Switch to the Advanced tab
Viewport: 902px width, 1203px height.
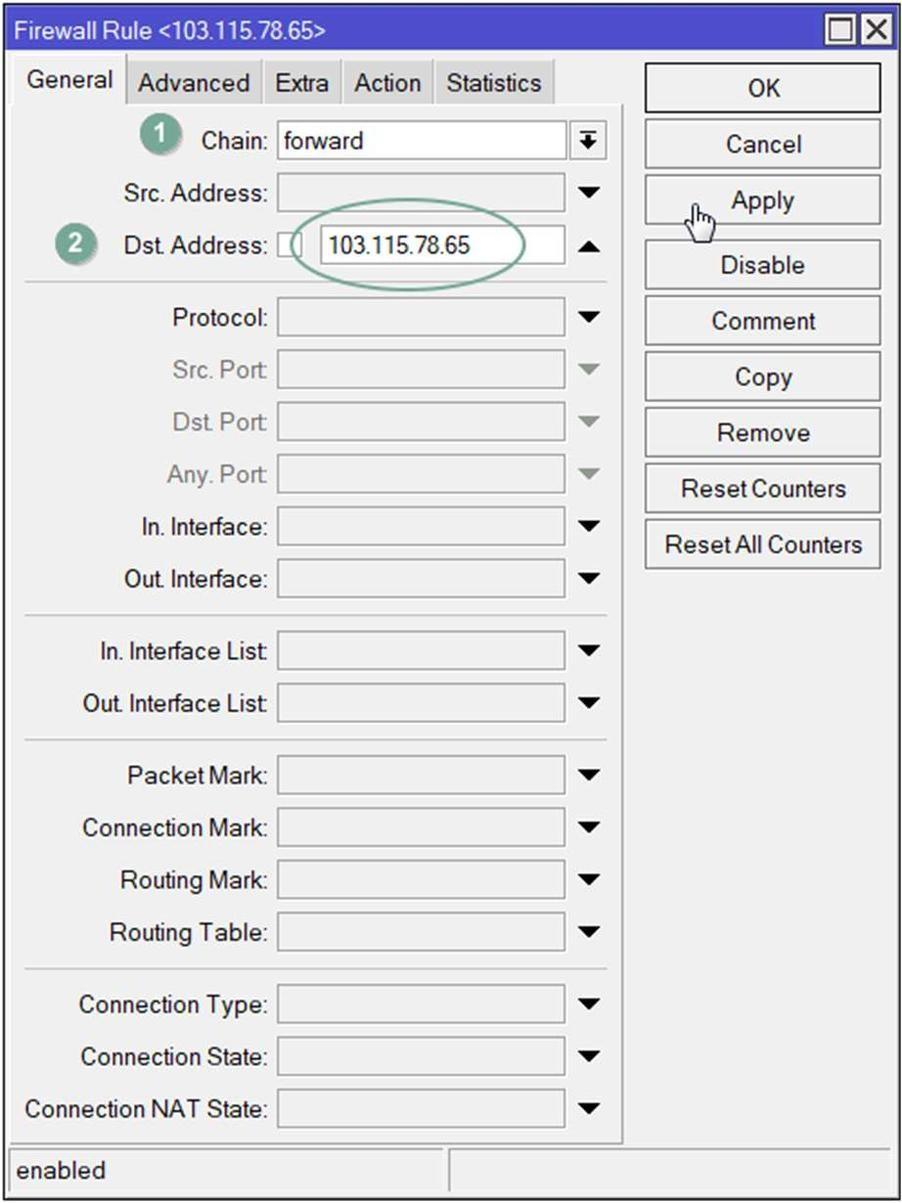point(194,83)
